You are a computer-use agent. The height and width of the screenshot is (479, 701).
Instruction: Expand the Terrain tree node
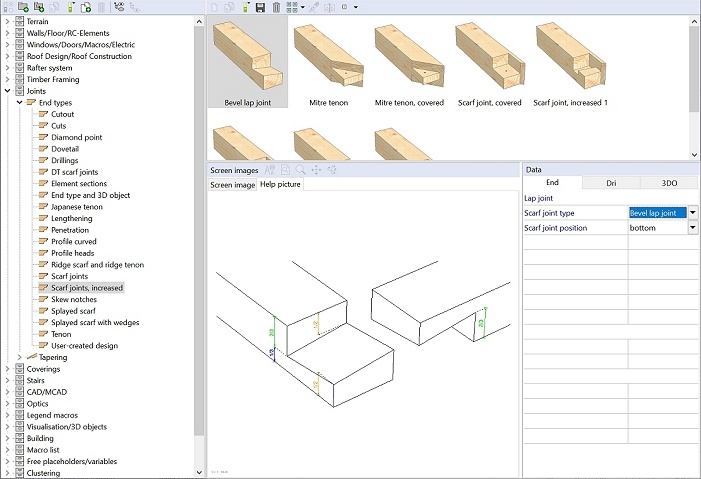pos(7,21)
